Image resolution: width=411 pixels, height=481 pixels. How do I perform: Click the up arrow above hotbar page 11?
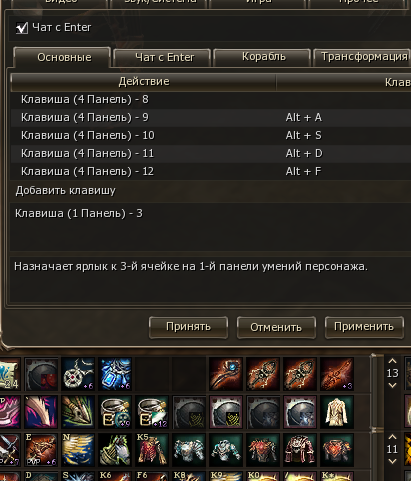tap(392, 437)
